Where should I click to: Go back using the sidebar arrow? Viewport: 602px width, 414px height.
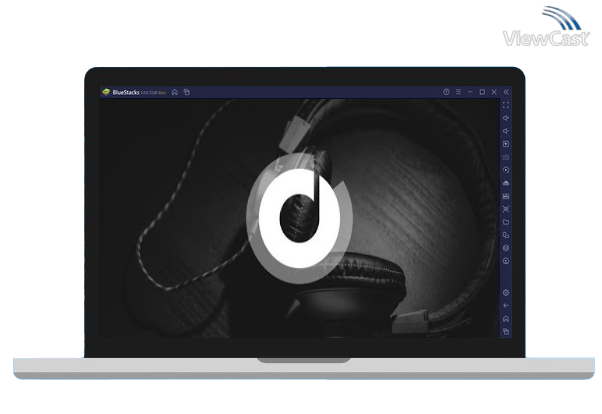coord(506,305)
